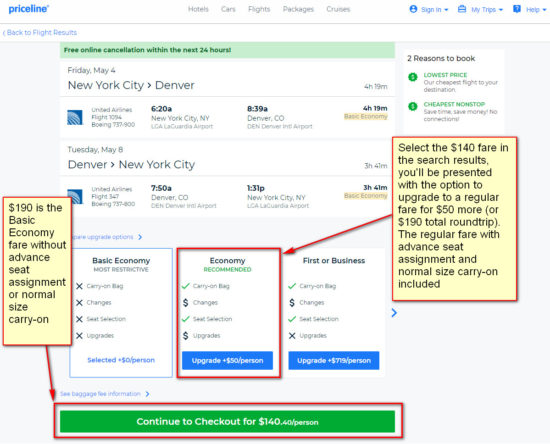Click New York City > Denver heading

tap(131, 85)
